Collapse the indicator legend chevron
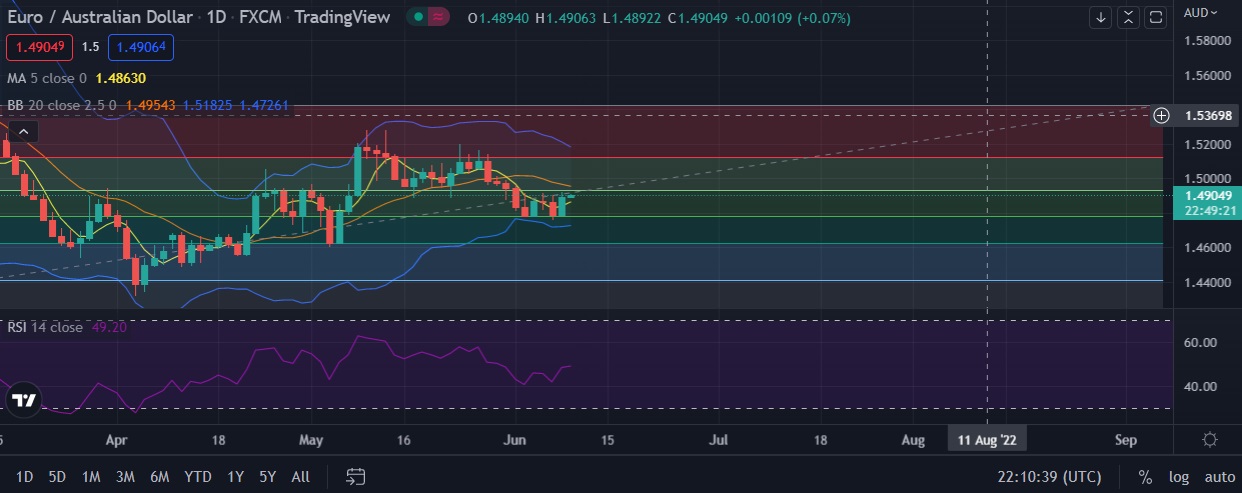The width and height of the screenshot is (1242, 493). click(24, 130)
